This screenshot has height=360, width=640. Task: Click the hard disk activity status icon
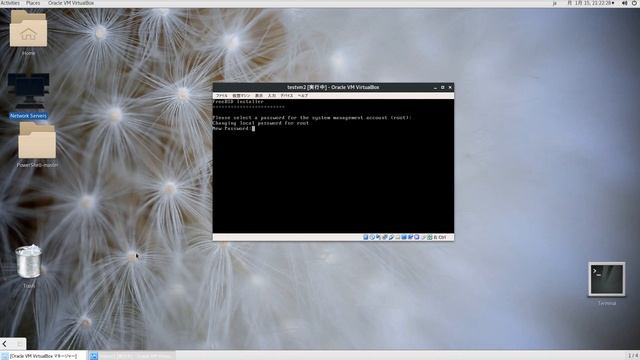click(x=366, y=237)
